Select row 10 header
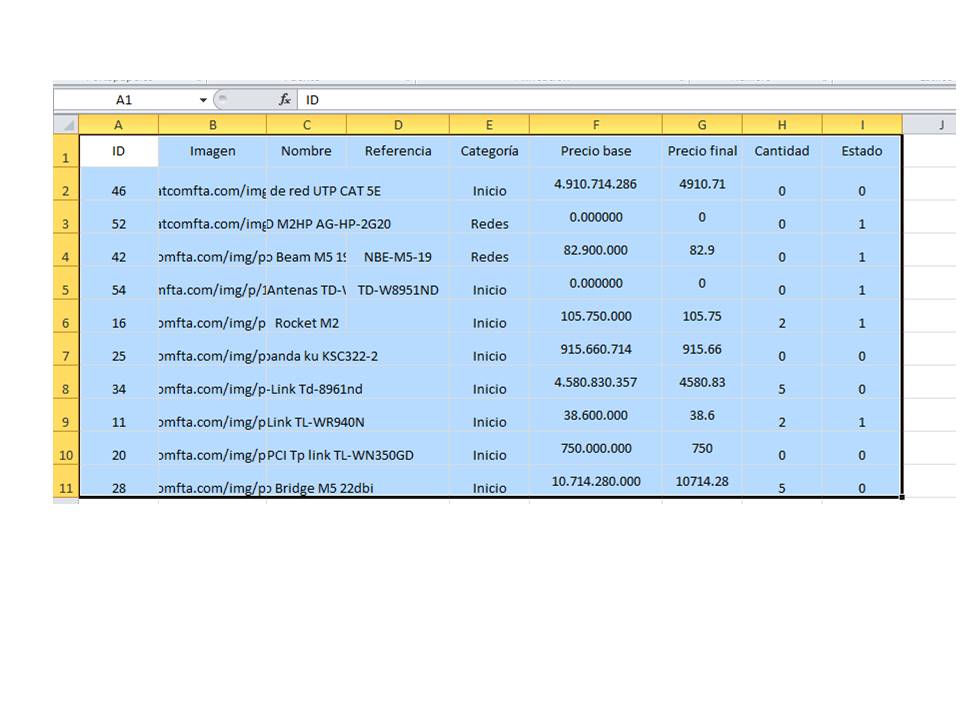This screenshot has height=720, width=960. [66, 448]
